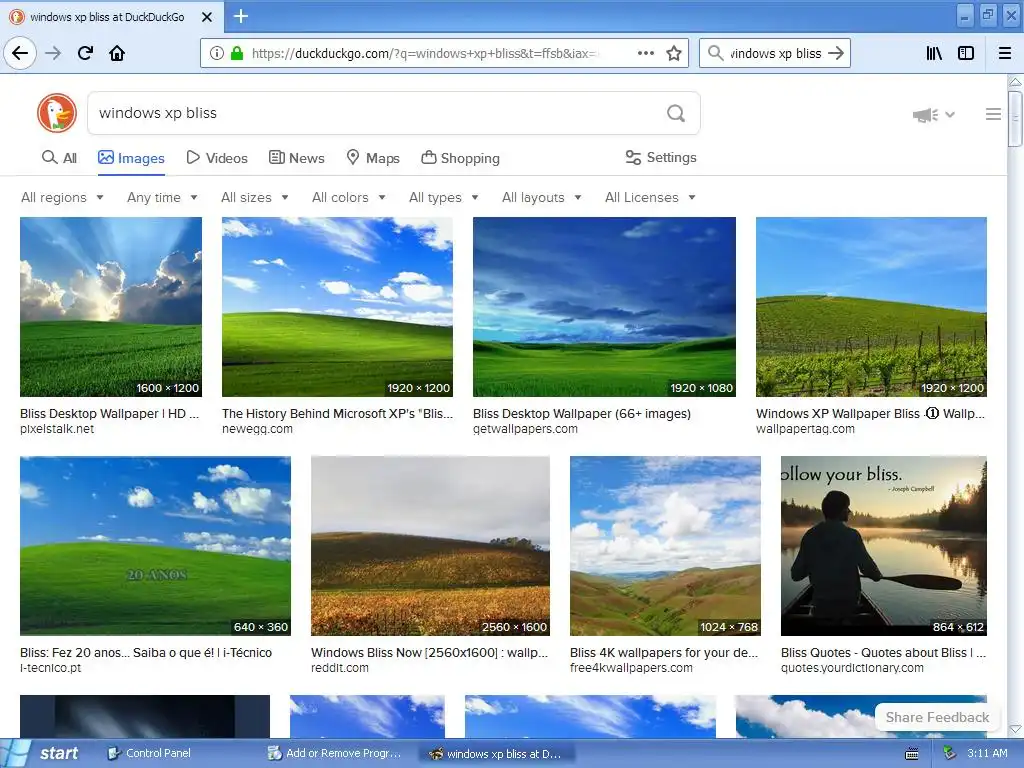Submit Firefox search box with arrow
The width and height of the screenshot is (1024, 768).
[836, 53]
